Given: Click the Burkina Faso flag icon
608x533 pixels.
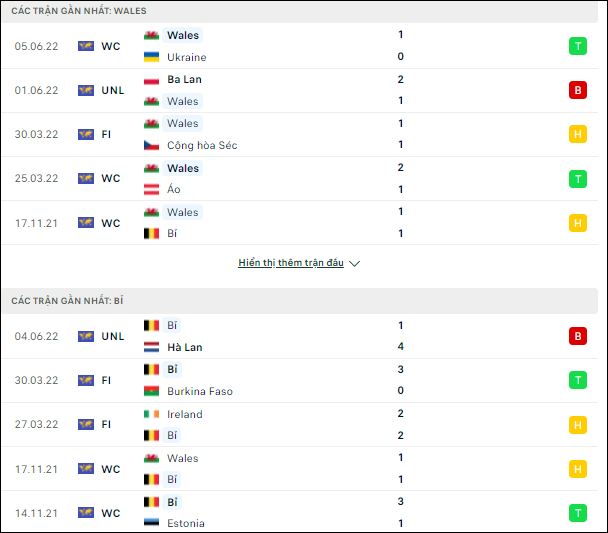Looking at the screenshot, I should click(151, 391).
